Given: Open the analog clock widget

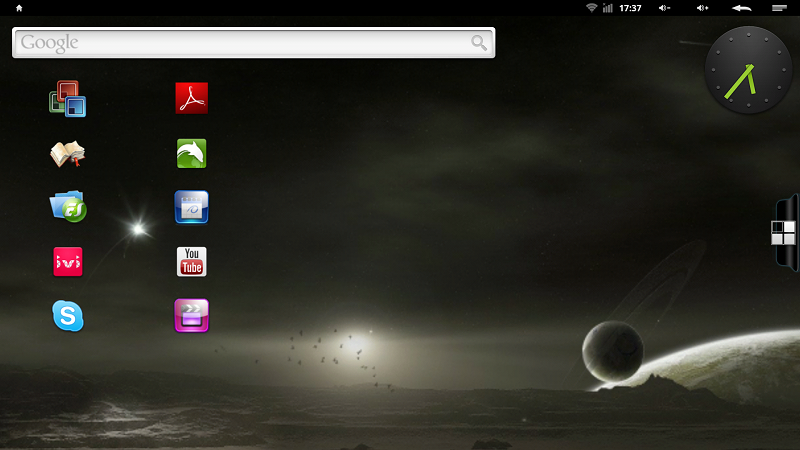Looking at the screenshot, I should pos(748,70).
